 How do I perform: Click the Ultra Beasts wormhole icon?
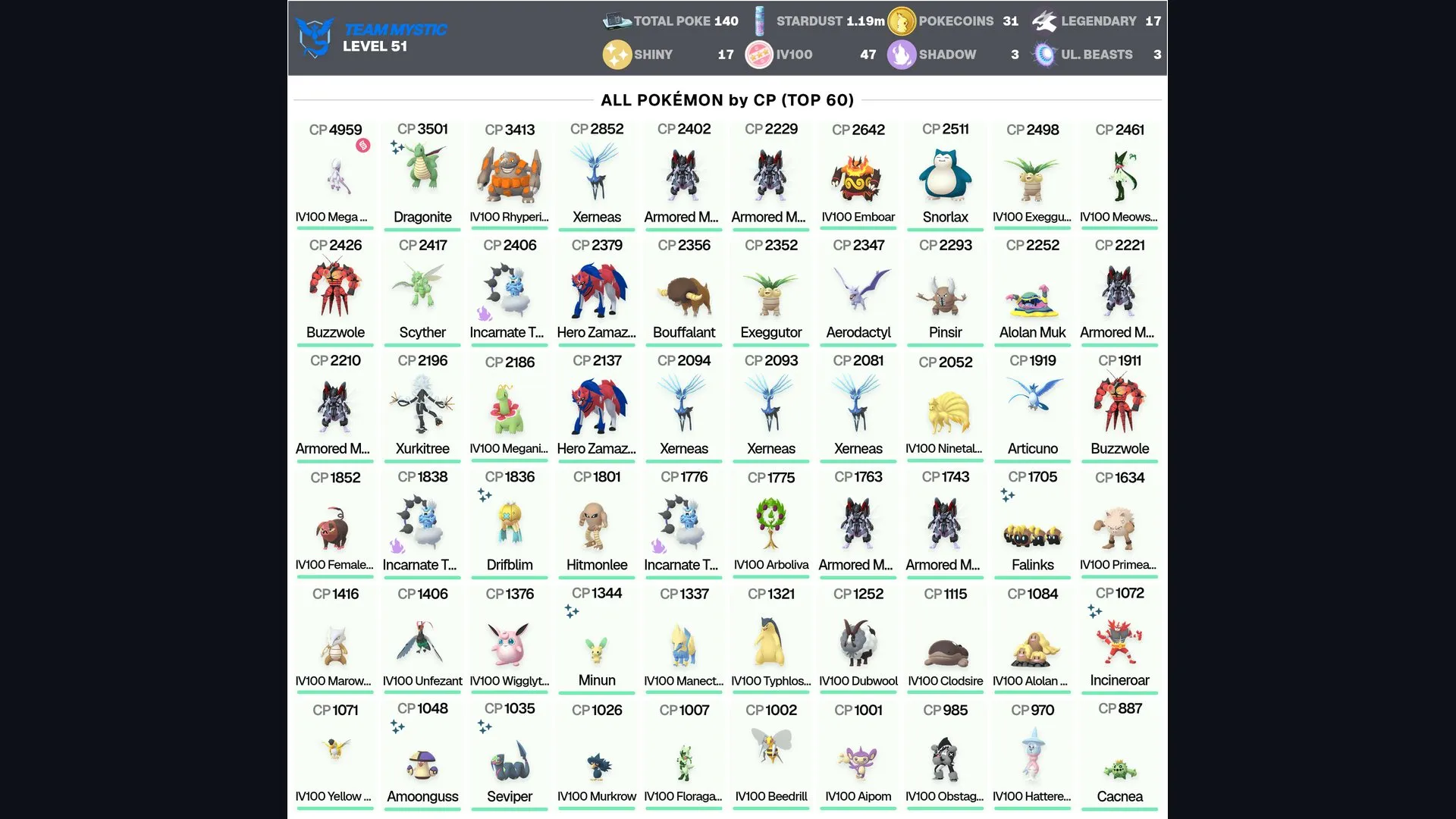pyautogui.click(x=1045, y=55)
